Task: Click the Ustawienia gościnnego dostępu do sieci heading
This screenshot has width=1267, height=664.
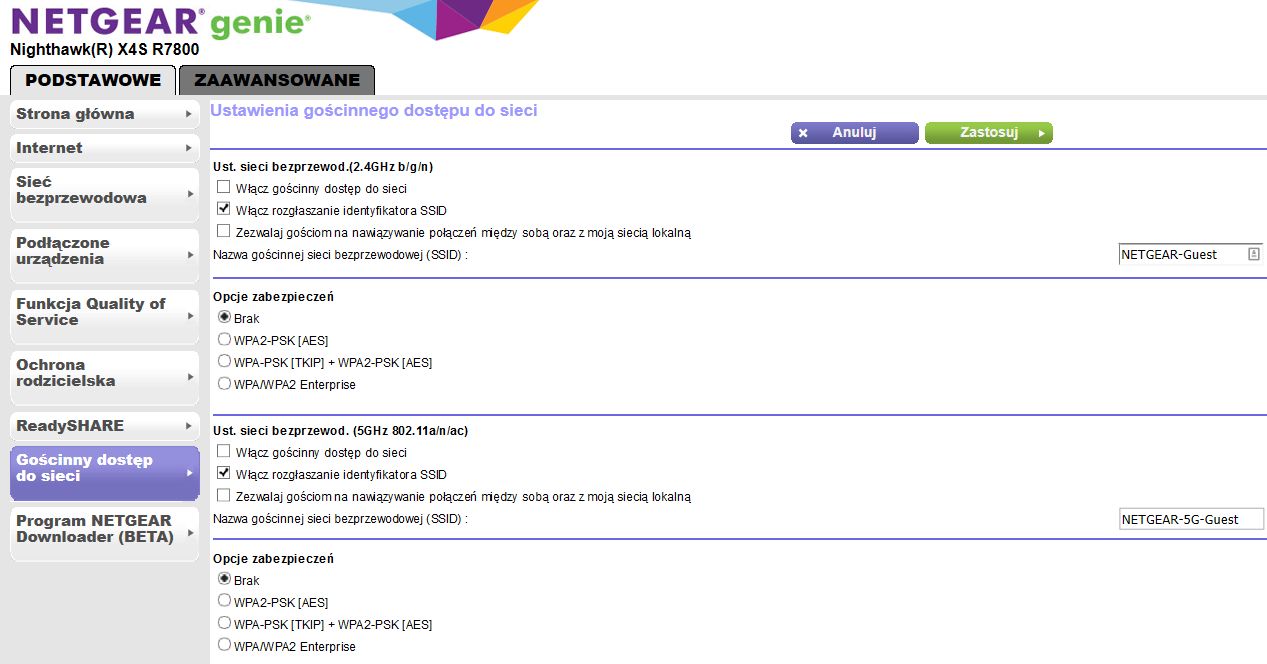Action: click(374, 111)
